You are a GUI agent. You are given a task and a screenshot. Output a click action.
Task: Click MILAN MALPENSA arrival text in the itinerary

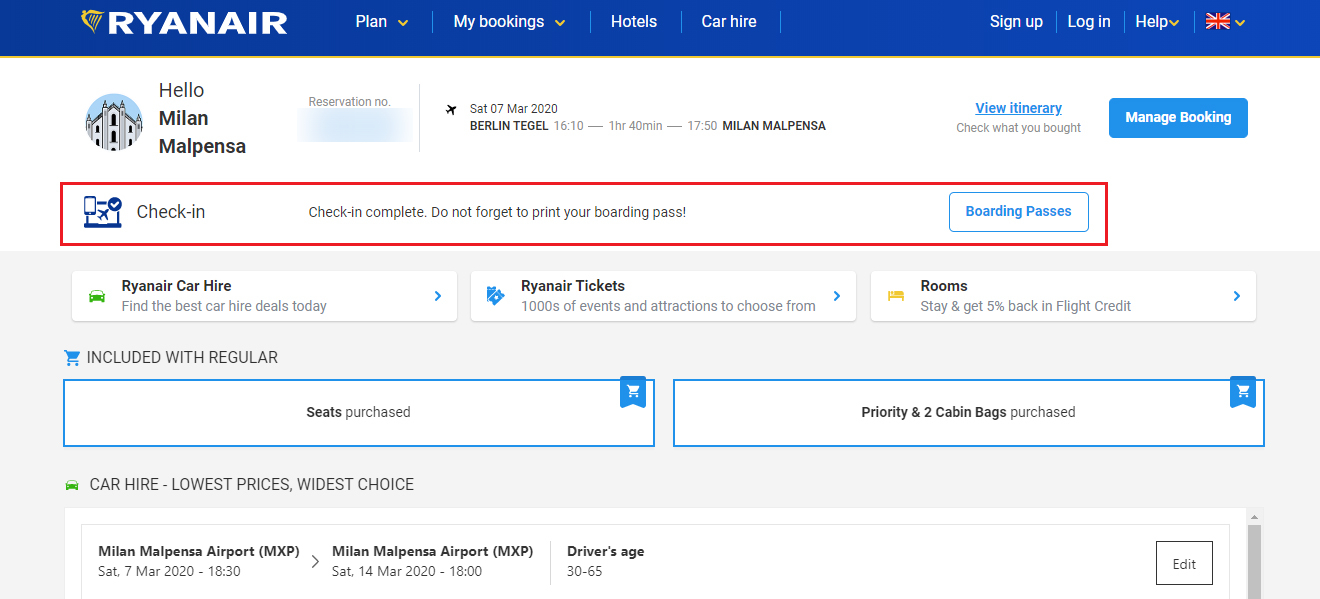[x=774, y=126]
